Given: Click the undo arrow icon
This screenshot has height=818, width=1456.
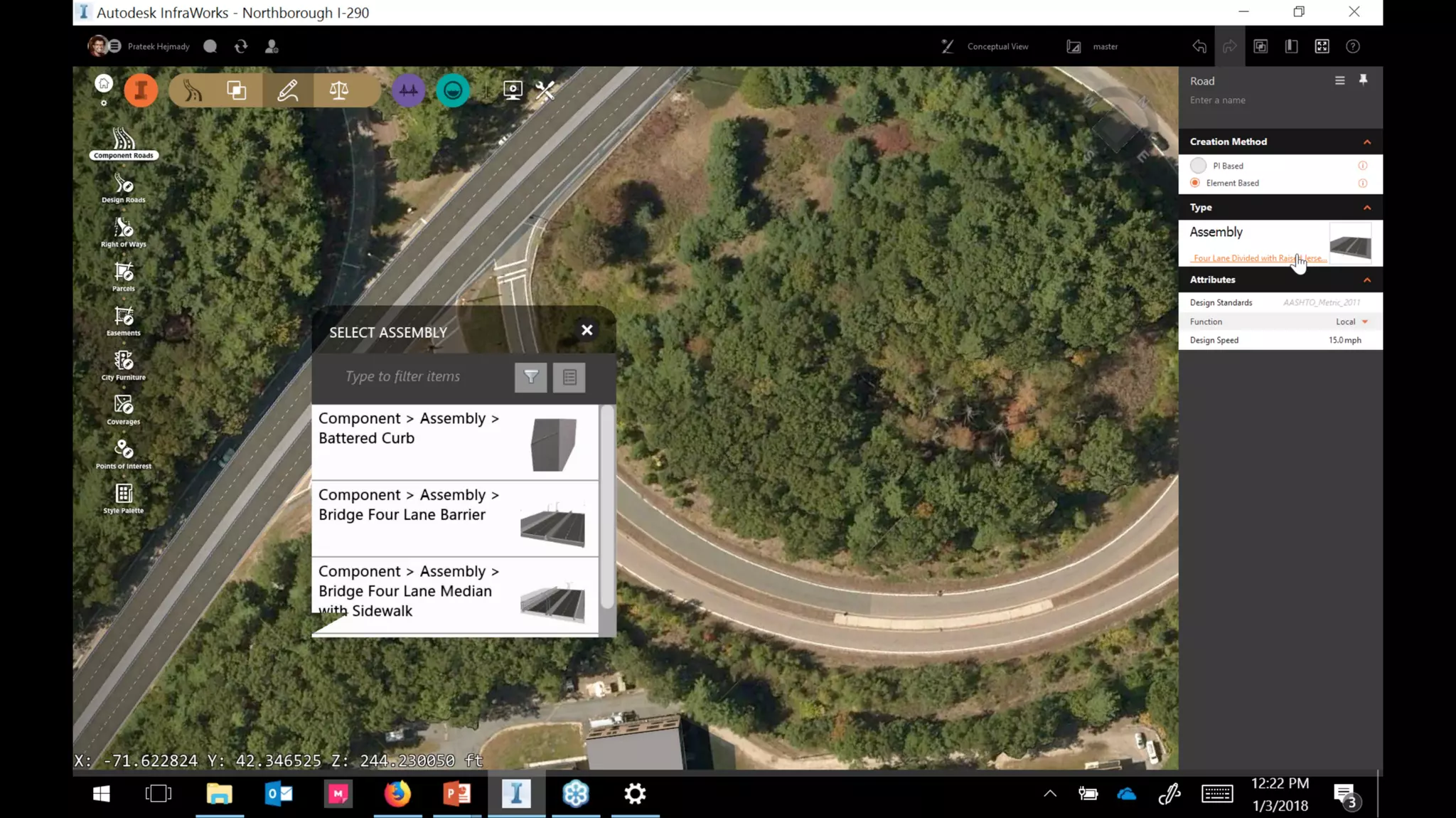Looking at the screenshot, I should 1199,46.
